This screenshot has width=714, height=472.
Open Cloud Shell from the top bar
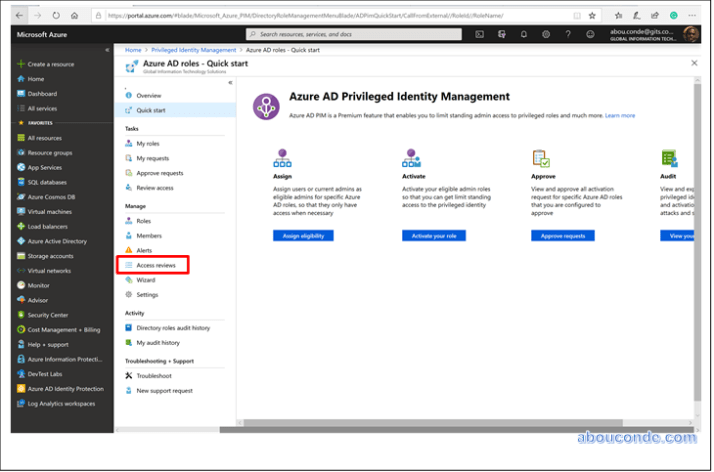(480, 34)
